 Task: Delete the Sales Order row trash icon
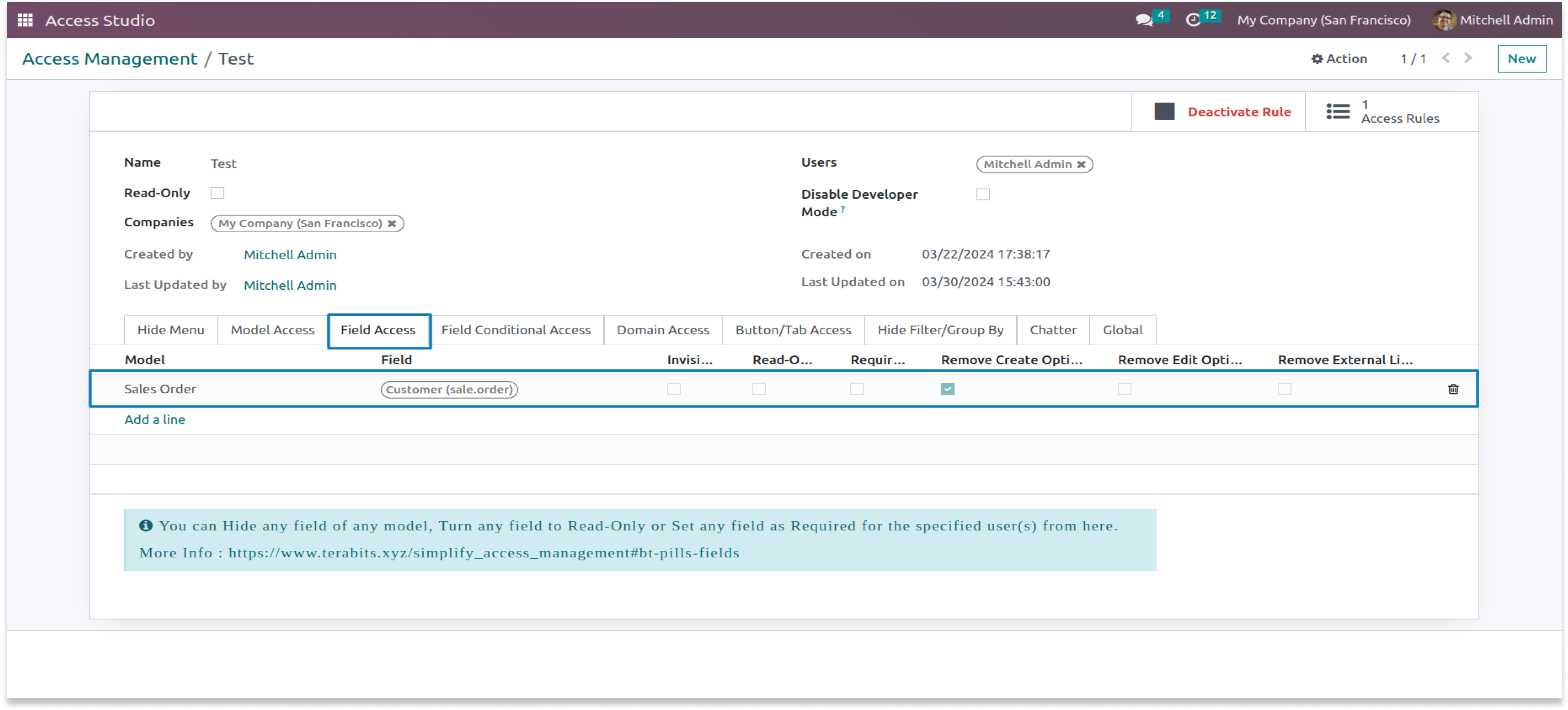coord(1453,389)
